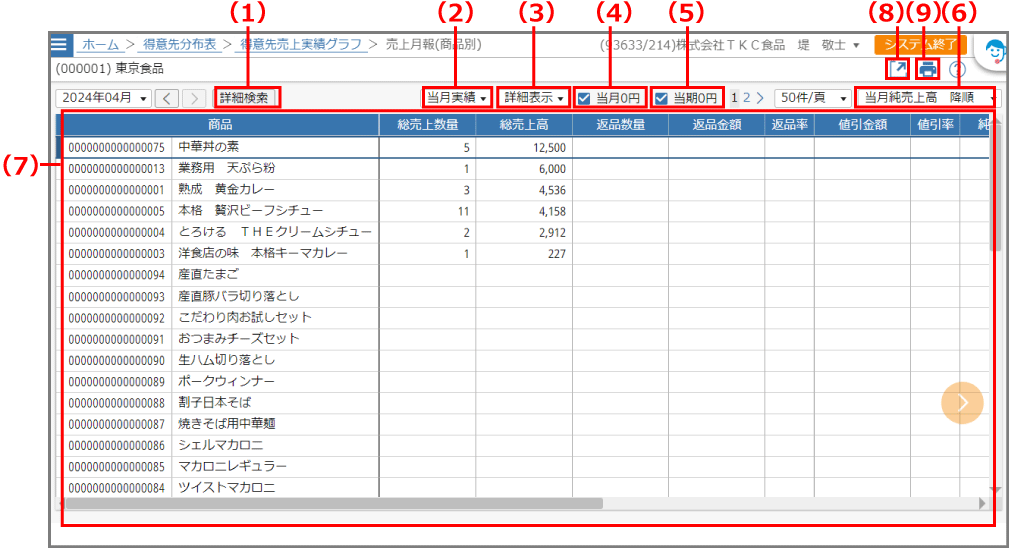Click the 総売上数量 column header
The image size is (1009, 548).
(x=427, y=125)
